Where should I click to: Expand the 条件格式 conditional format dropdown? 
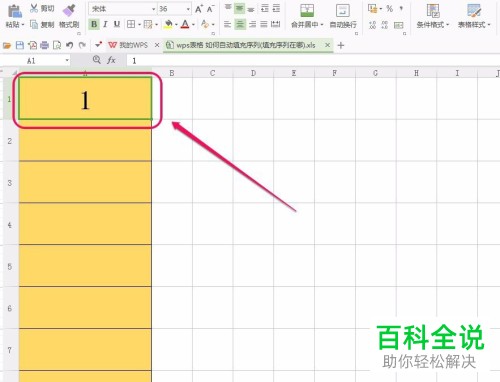[448, 25]
